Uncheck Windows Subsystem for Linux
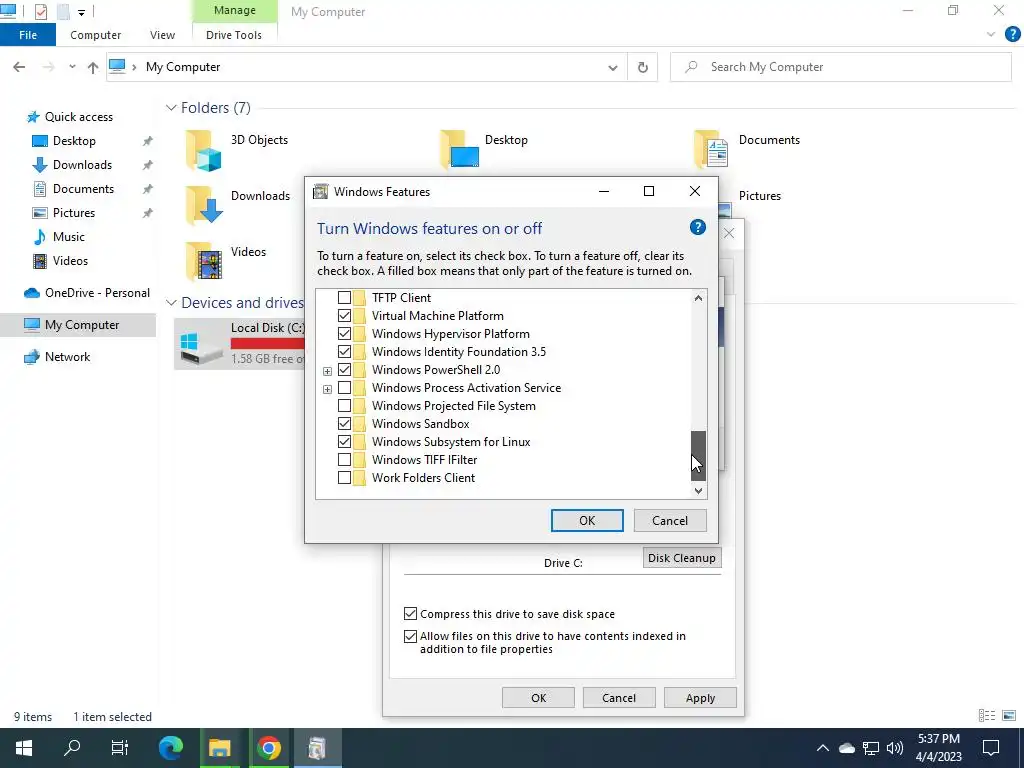The image size is (1024, 768). tap(344, 442)
